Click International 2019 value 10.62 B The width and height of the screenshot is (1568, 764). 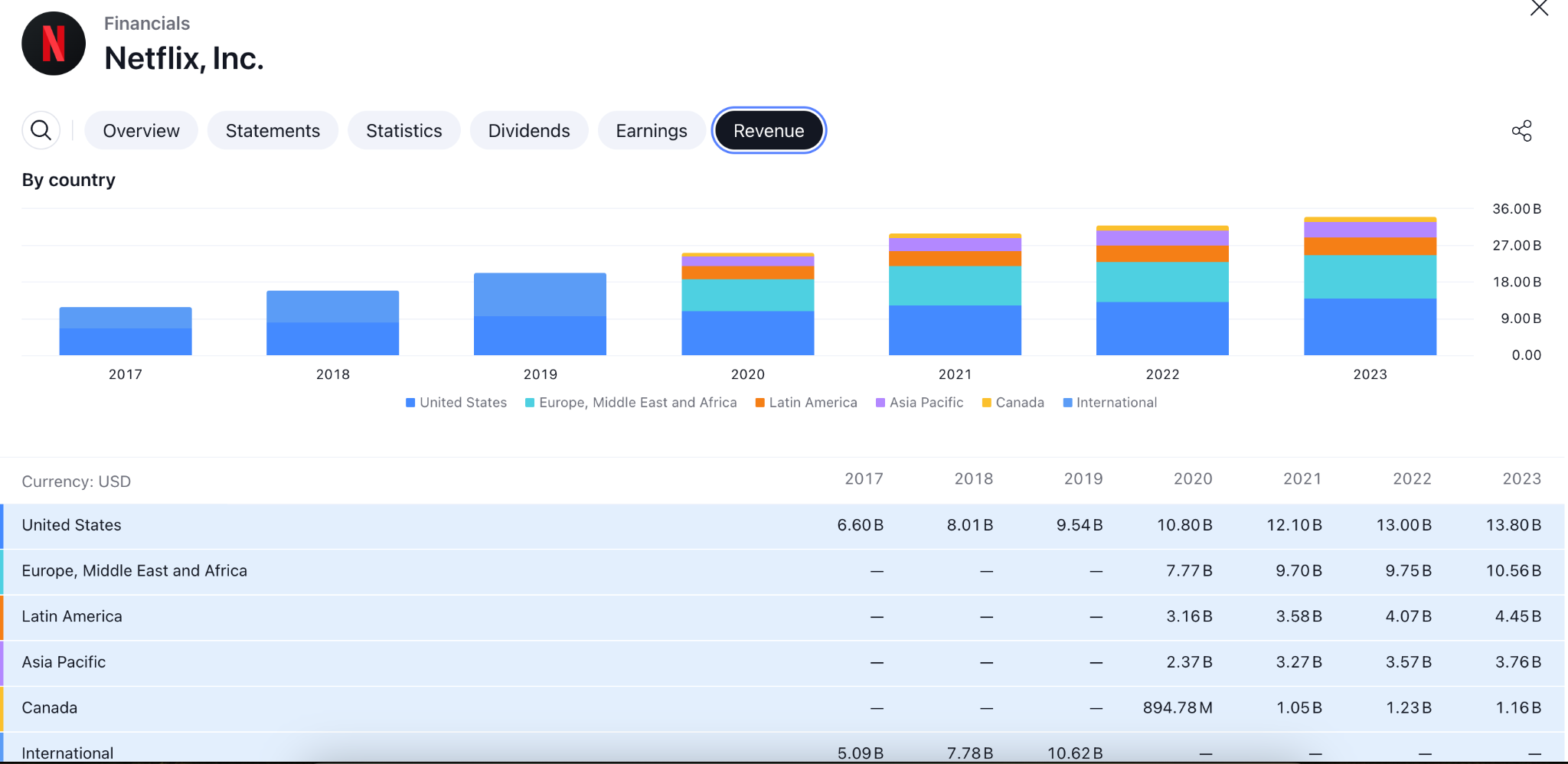pyautogui.click(x=1075, y=753)
